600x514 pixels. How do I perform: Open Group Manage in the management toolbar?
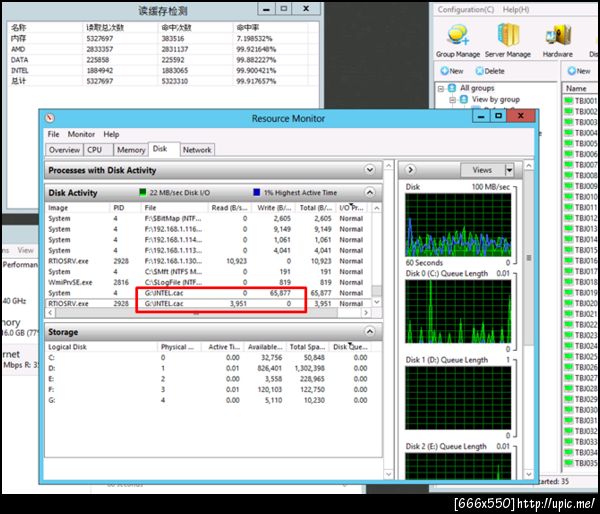pyautogui.click(x=458, y=40)
